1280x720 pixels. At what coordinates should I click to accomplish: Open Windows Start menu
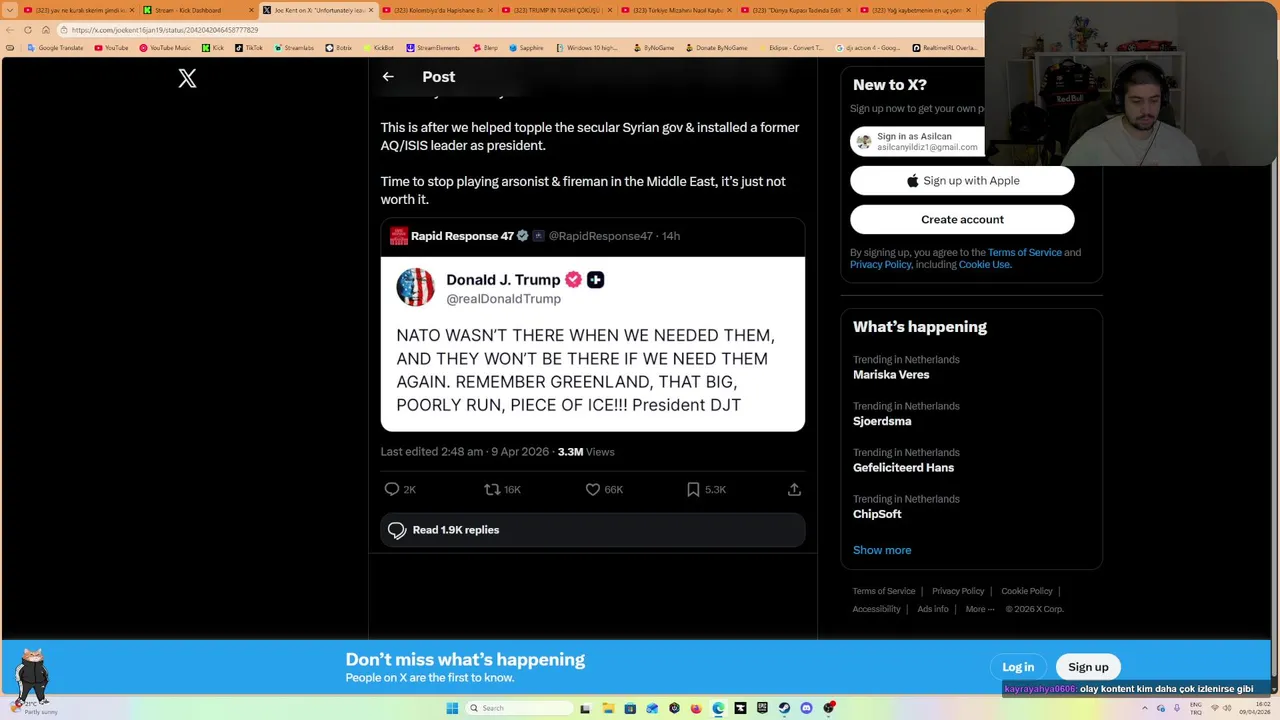pyautogui.click(x=452, y=708)
